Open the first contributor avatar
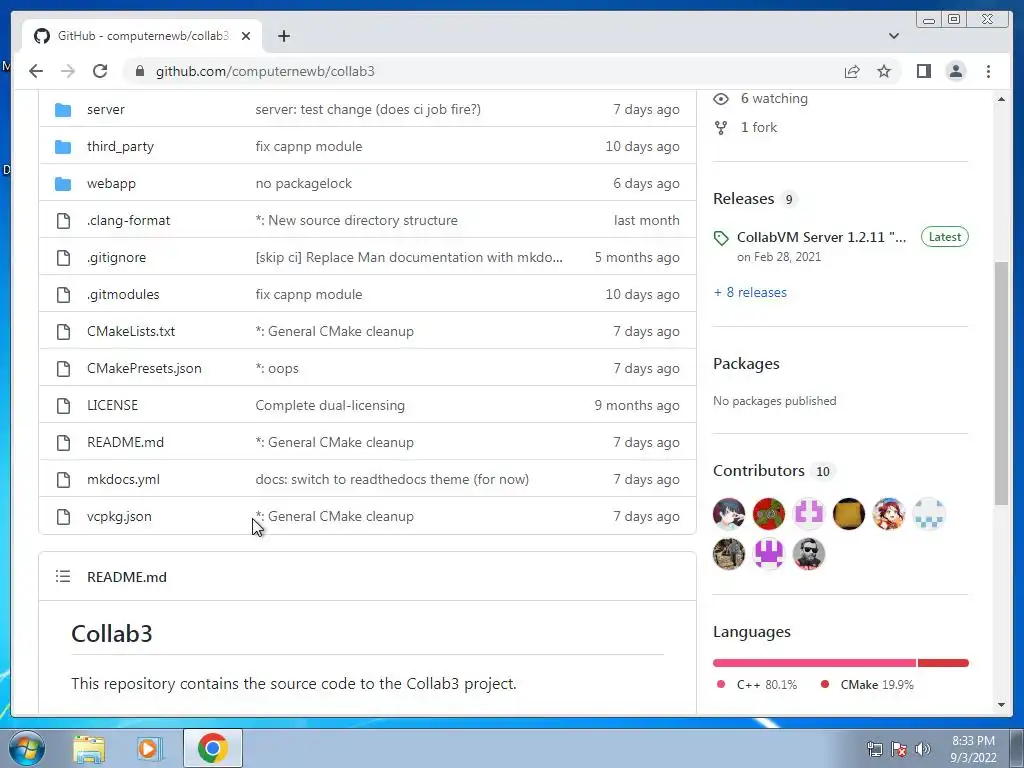1024x768 pixels. (729, 514)
